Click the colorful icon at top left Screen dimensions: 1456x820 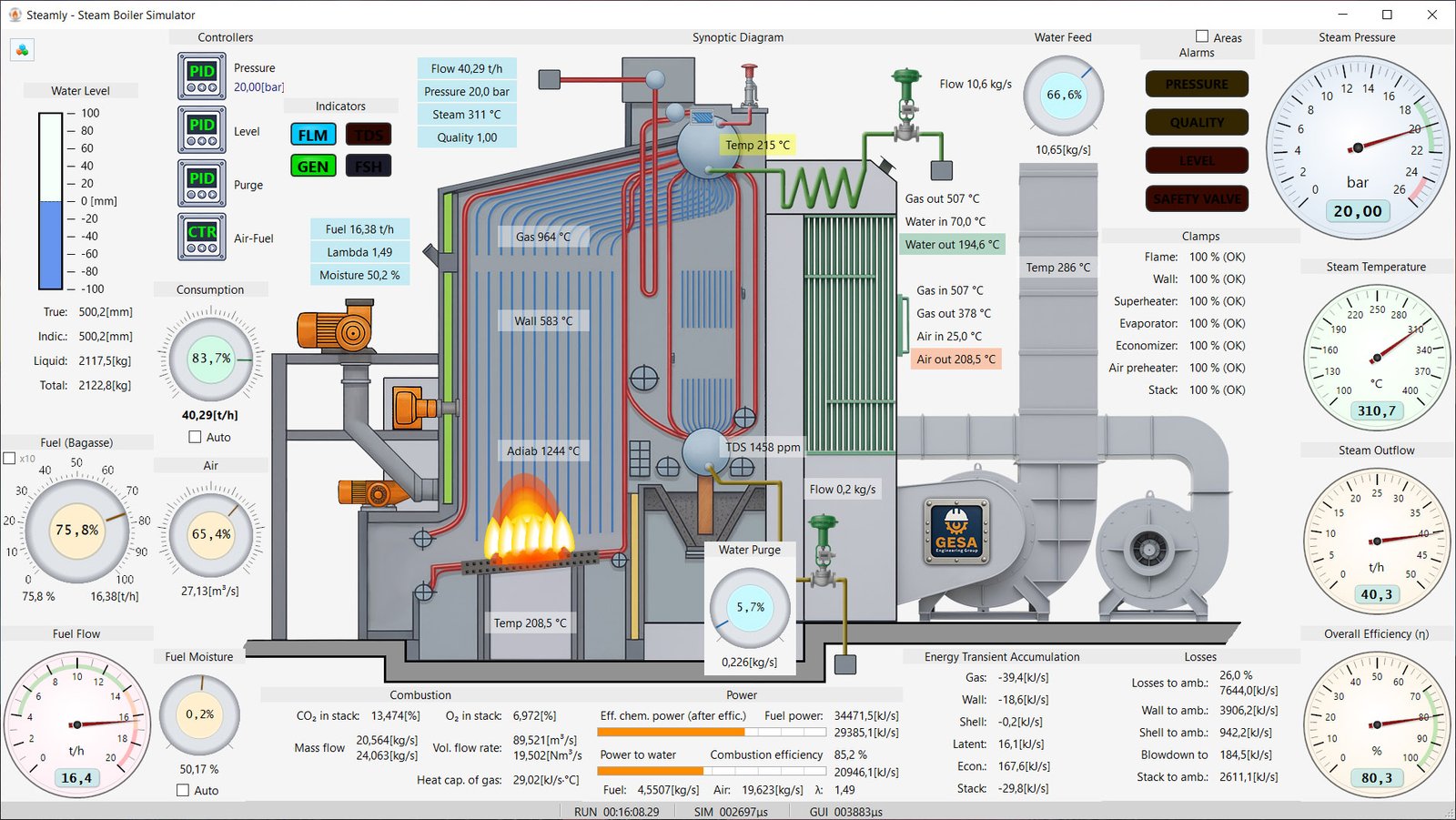tap(23, 50)
